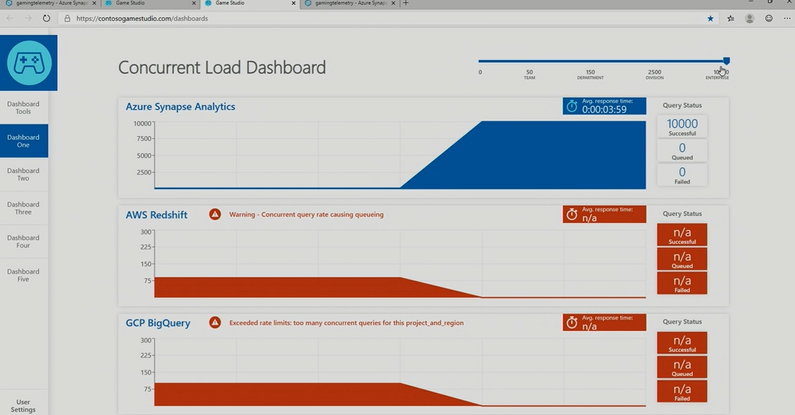Select Dashboard Two in the sidebar
The height and width of the screenshot is (415, 795).
click(x=23, y=174)
